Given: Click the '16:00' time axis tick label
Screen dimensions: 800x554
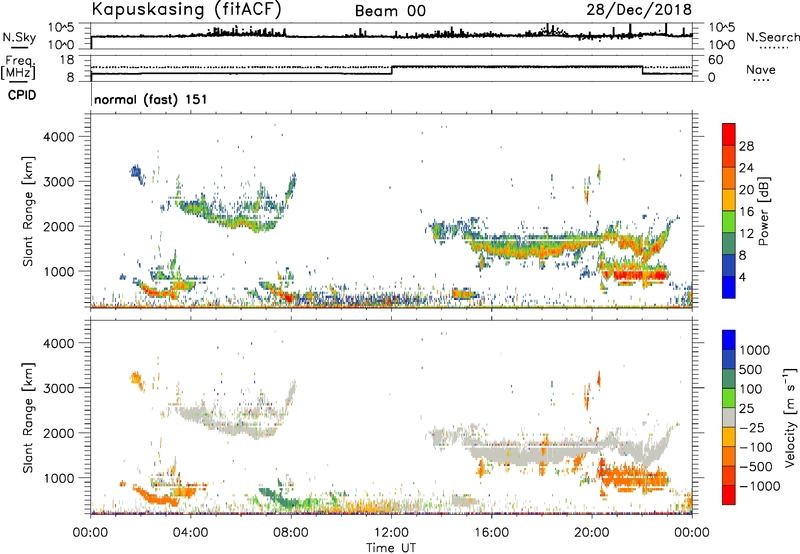Looking at the screenshot, I should point(491,533).
